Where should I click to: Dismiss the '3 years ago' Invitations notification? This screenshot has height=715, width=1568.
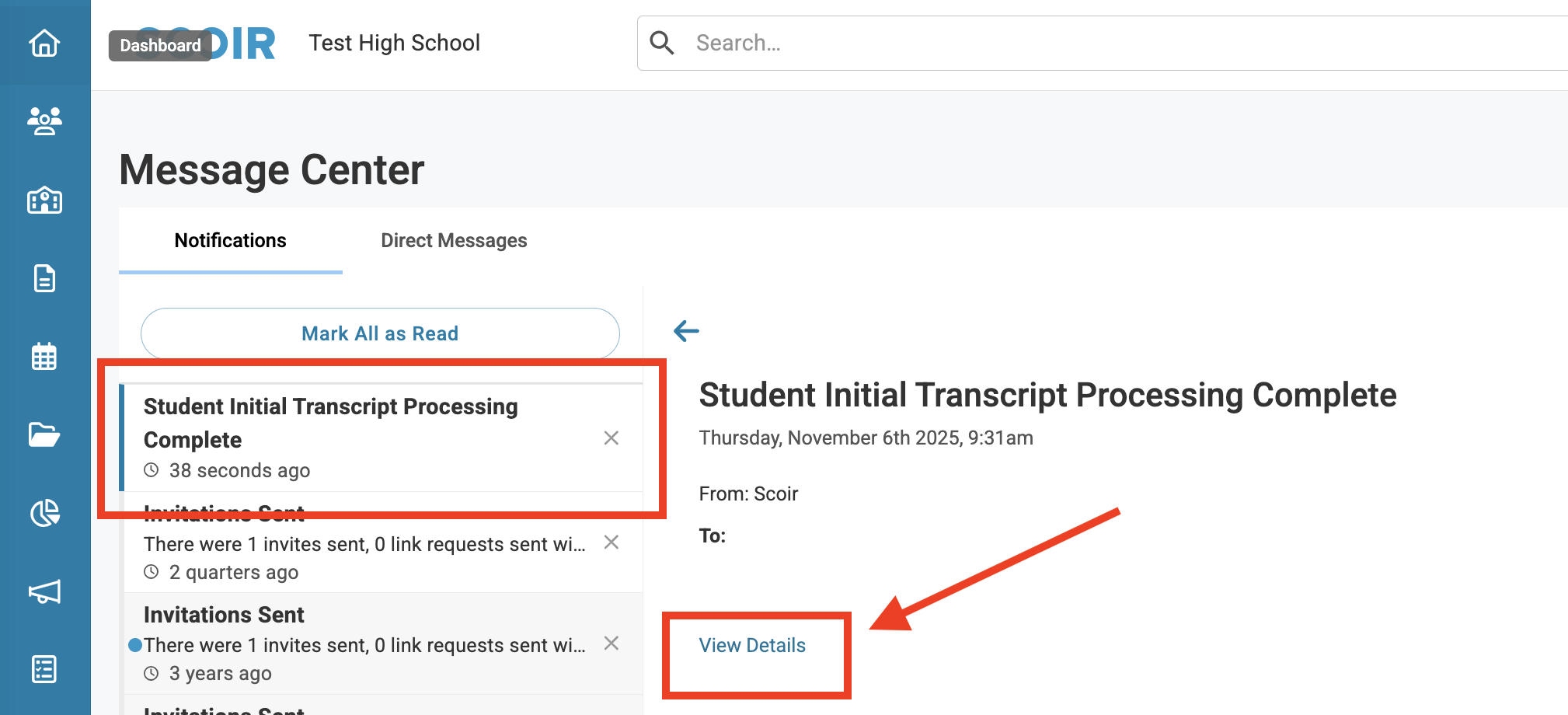(x=612, y=643)
